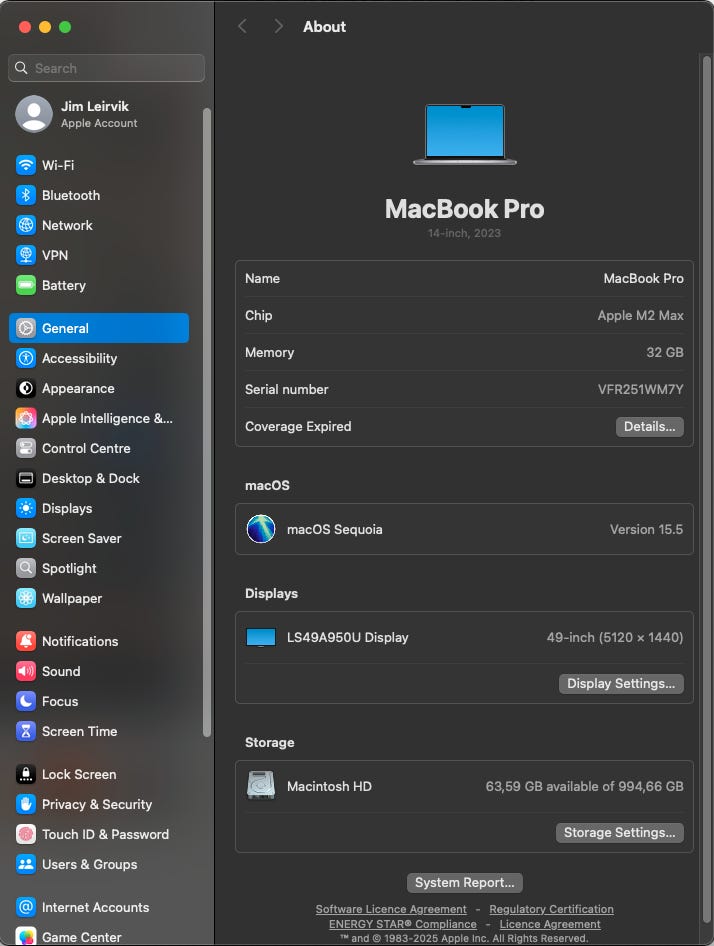The width and height of the screenshot is (714, 946).
Task: Click the MacBook Pro laptop image
Action: [x=465, y=135]
